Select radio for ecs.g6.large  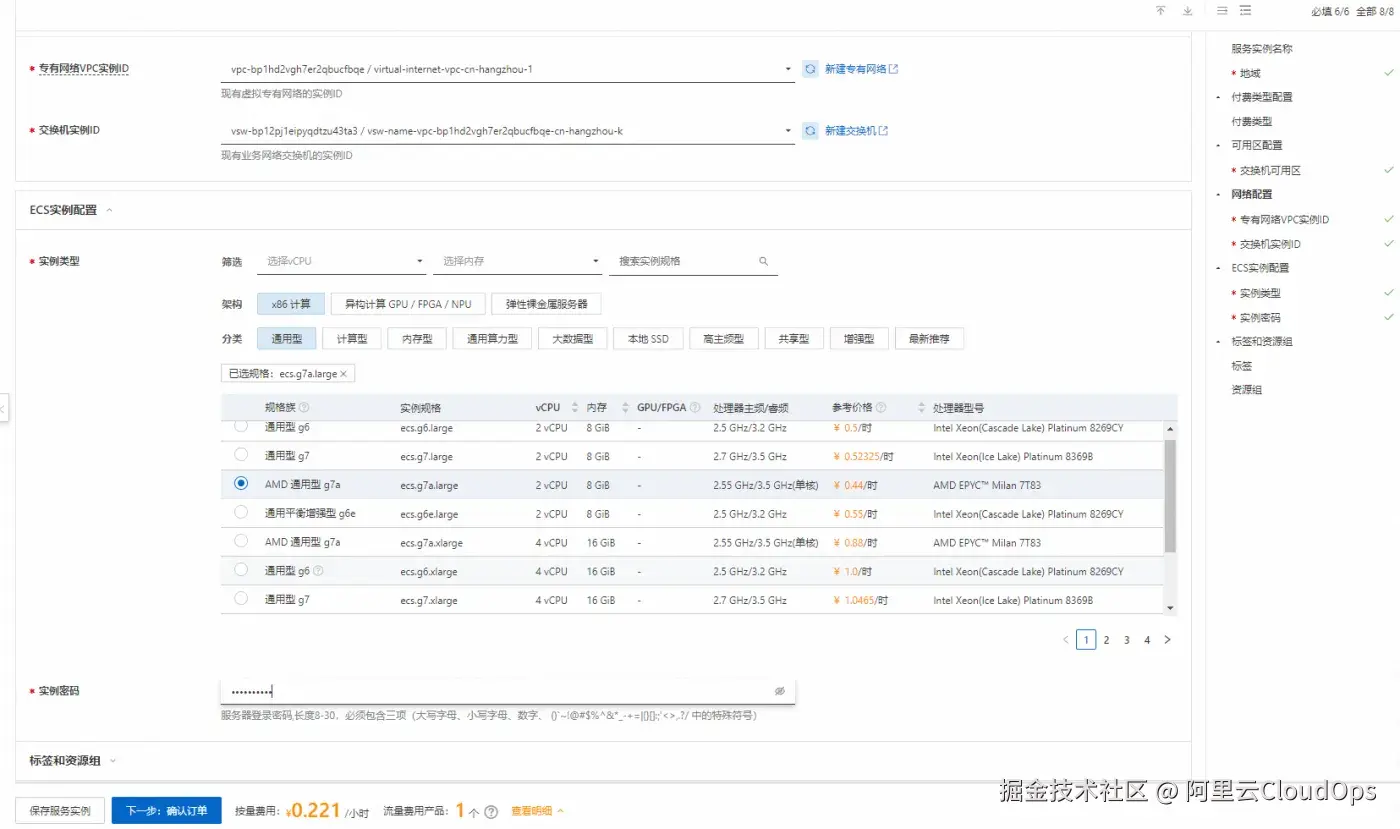(x=241, y=427)
